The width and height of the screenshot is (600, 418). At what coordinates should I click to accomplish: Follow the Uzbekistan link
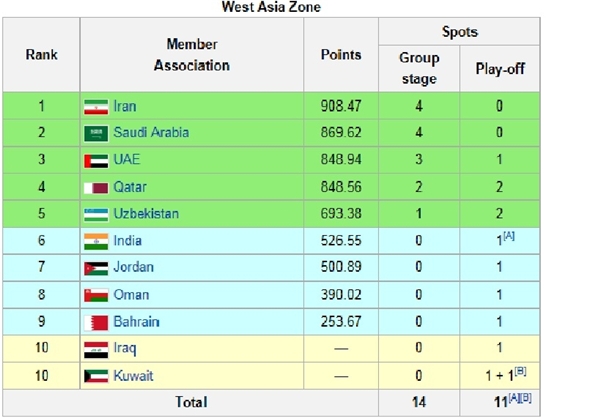click(x=146, y=214)
